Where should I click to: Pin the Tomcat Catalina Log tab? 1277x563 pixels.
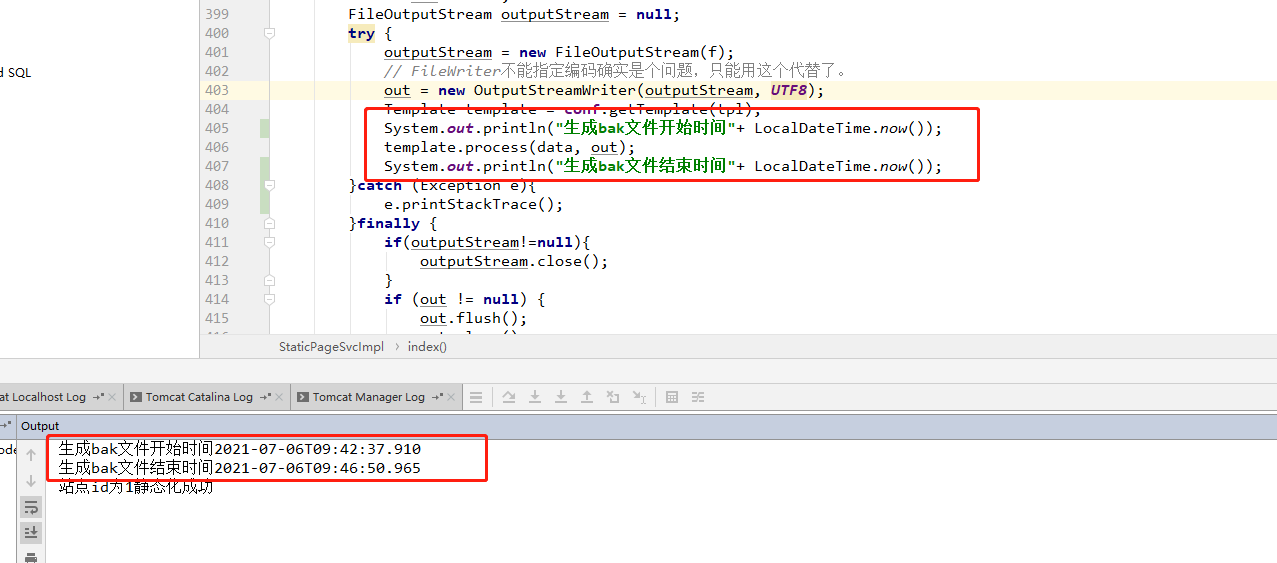pyautogui.click(x=265, y=397)
